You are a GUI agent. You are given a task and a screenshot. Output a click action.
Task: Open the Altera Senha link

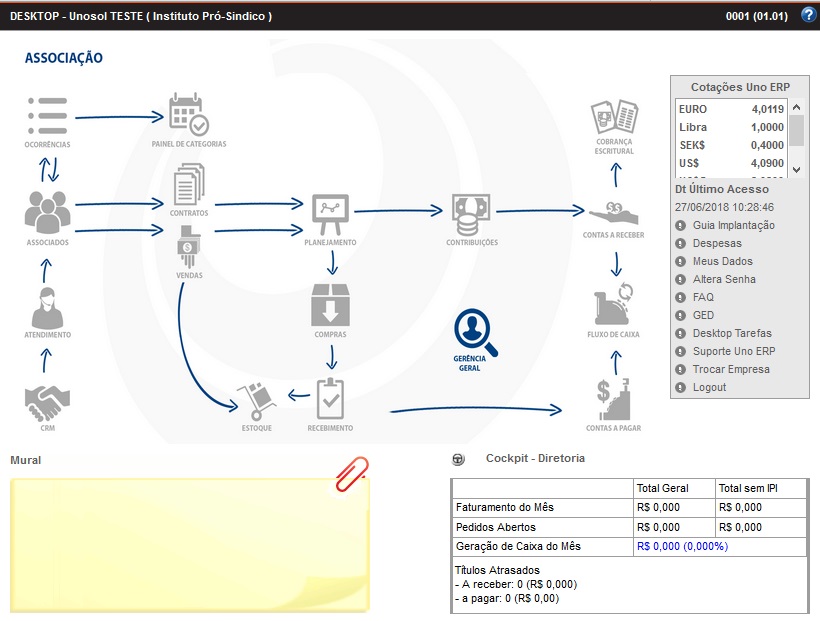(x=724, y=279)
